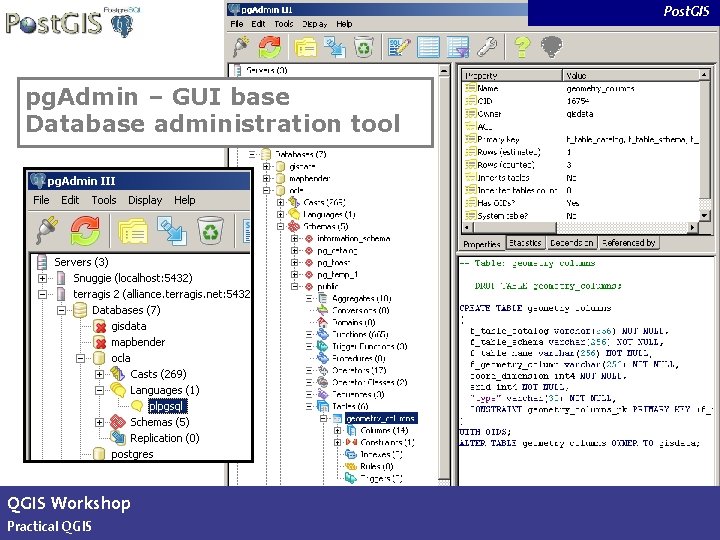Click the refresh icon in large pgAdmin toolbar
Image resolution: width=720 pixels, height=540 pixels.
coord(270,46)
